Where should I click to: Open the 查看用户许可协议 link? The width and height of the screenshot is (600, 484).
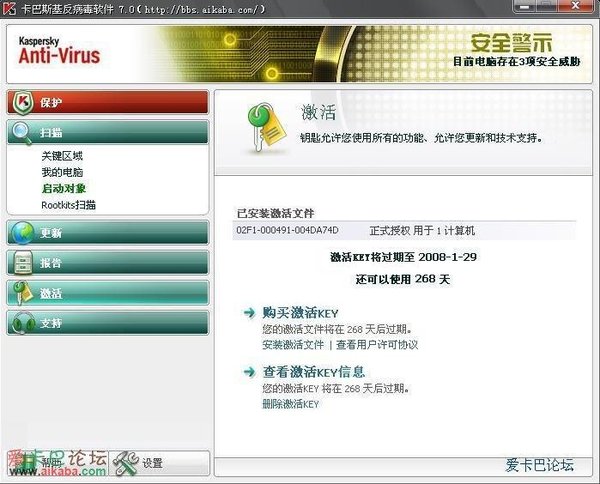pyautogui.click(x=377, y=345)
